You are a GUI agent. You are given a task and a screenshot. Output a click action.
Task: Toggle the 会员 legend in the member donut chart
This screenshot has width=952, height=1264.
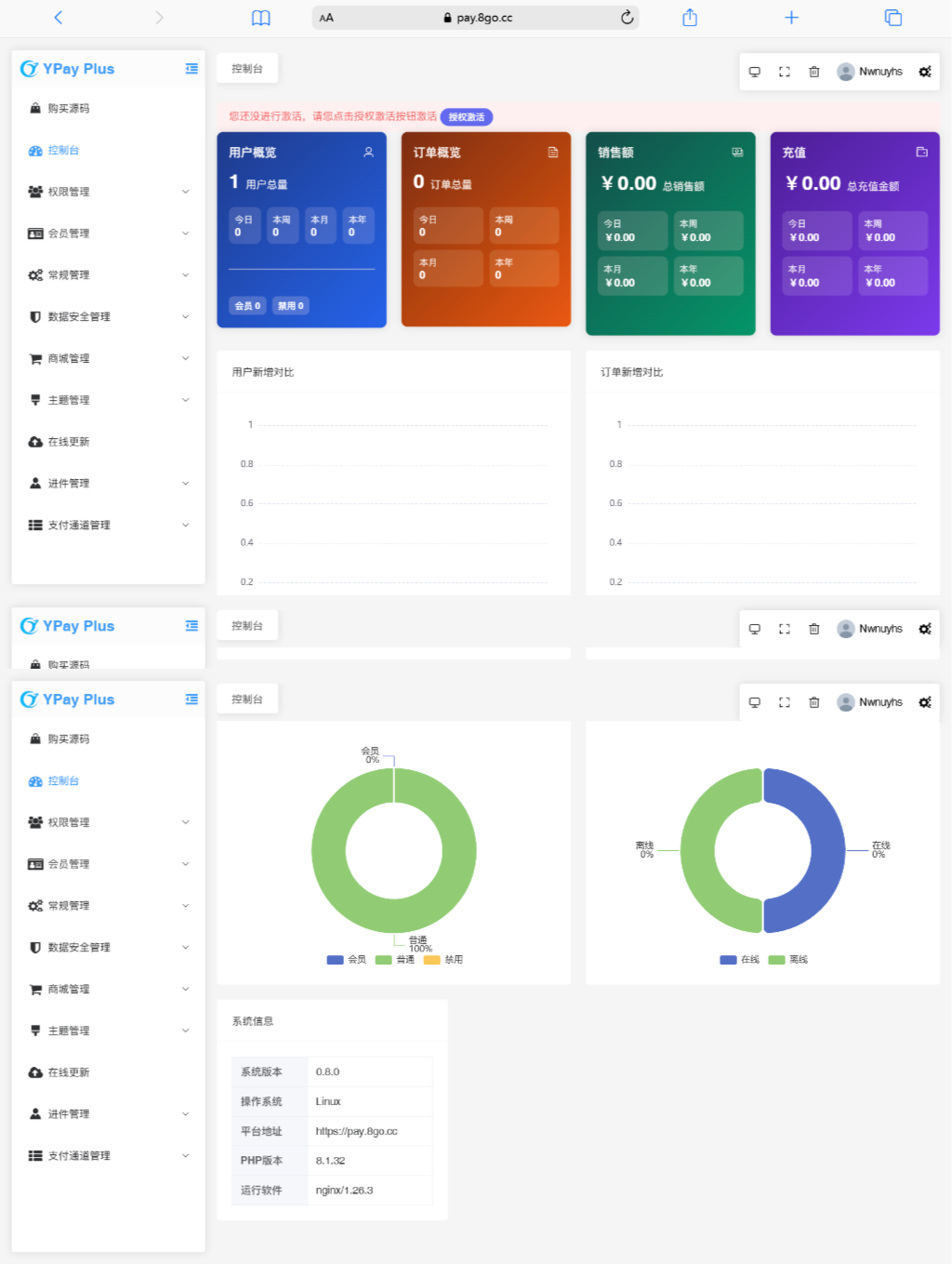coord(347,960)
